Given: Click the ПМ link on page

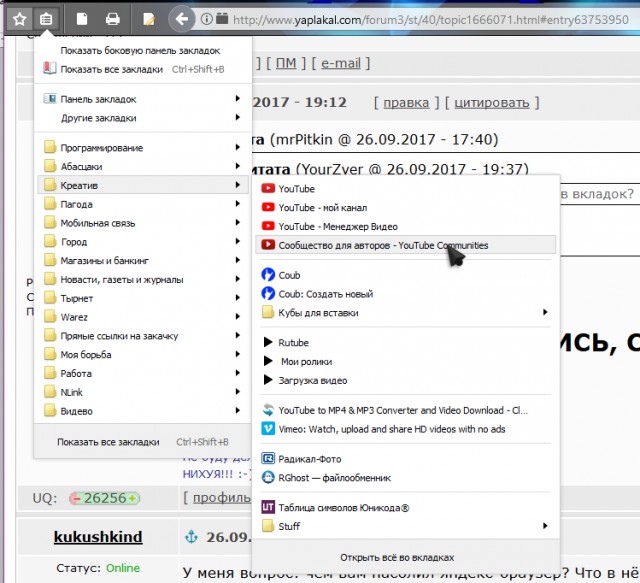Looking at the screenshot, I should pos(286,63).
